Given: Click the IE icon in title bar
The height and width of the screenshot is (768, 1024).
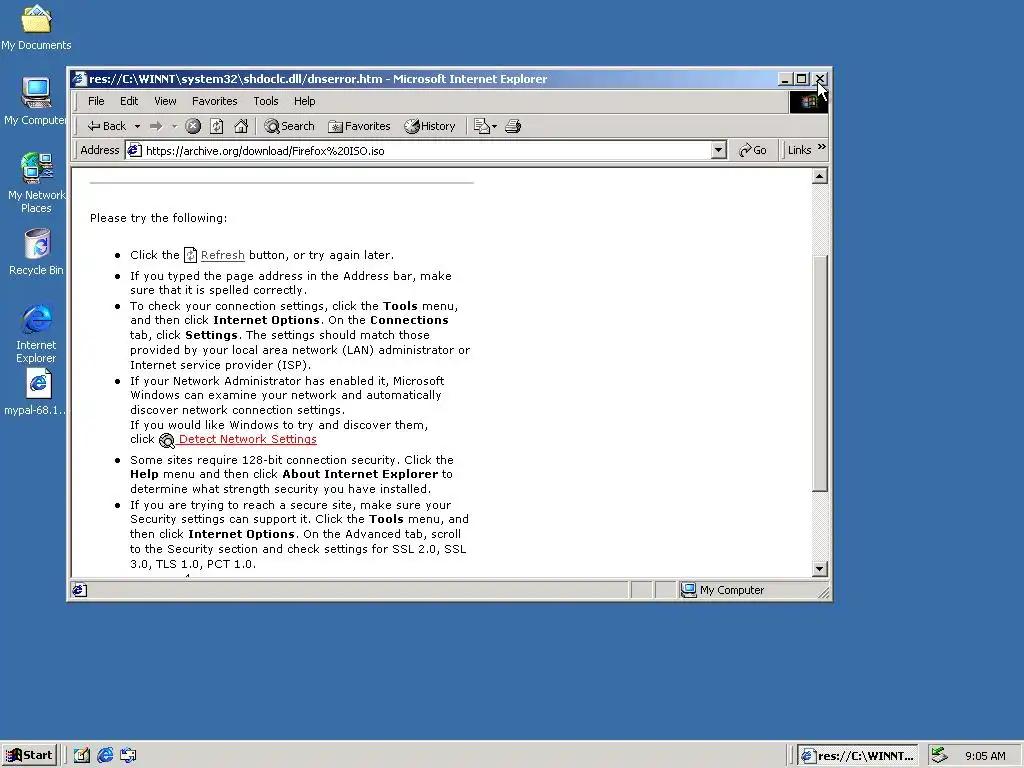Looking at the screenshot, I should tap(79, 79).
